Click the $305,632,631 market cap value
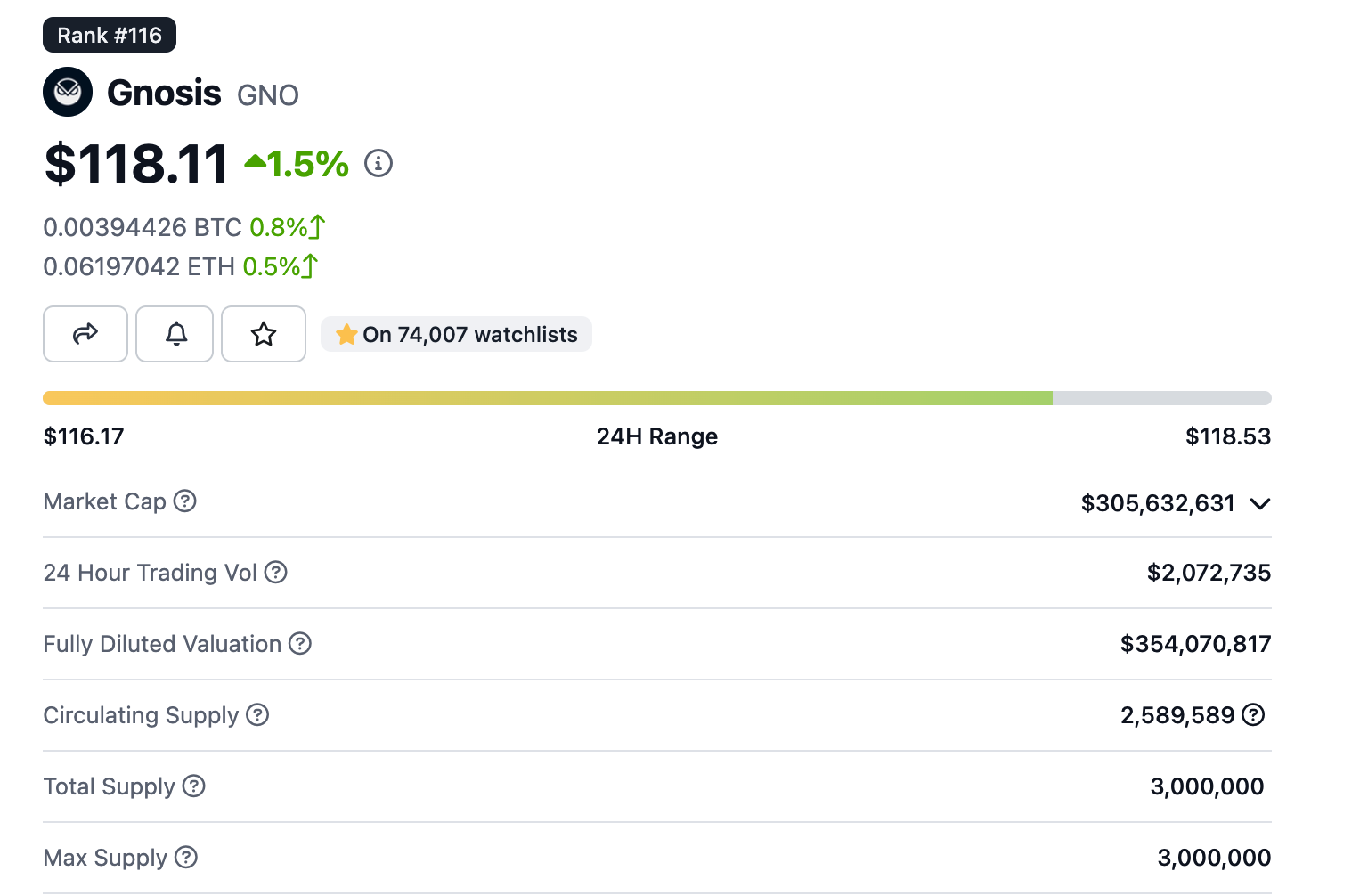Screen dimensions: 1368x896 [x=1157, y=503]
